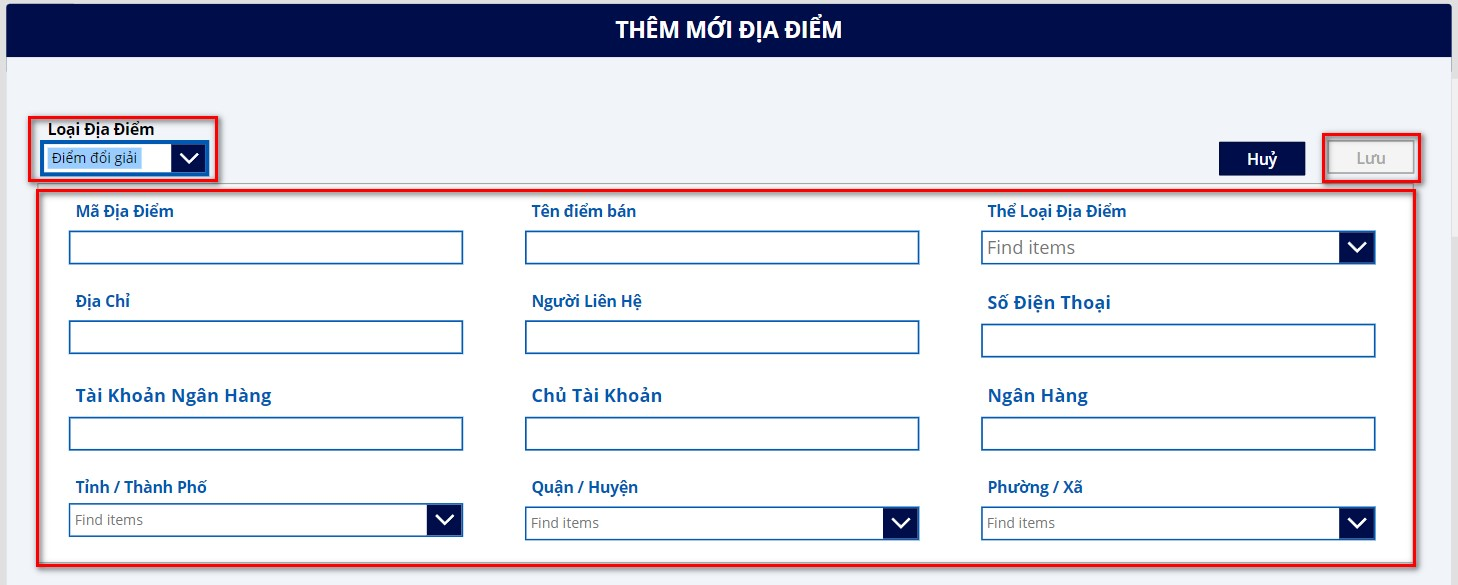
Task: Open the Loại Địa Điểm dropdown arrow
Action: [x=188, y=158]
